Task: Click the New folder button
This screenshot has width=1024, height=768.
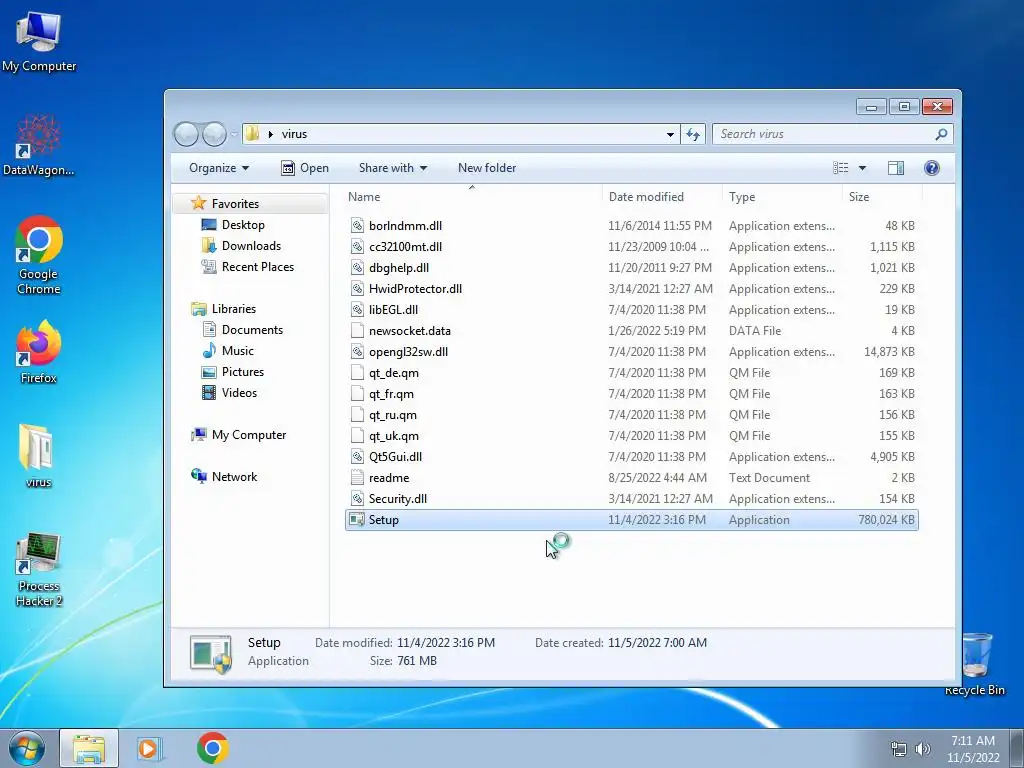Action: point(487,168)
